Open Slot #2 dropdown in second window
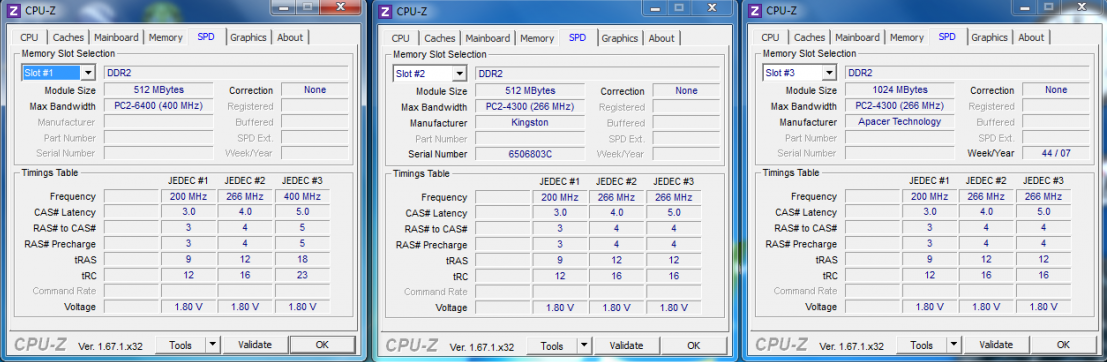This screenshot has height=362, width=1107. pyautogui.click(x=460, y=73)
